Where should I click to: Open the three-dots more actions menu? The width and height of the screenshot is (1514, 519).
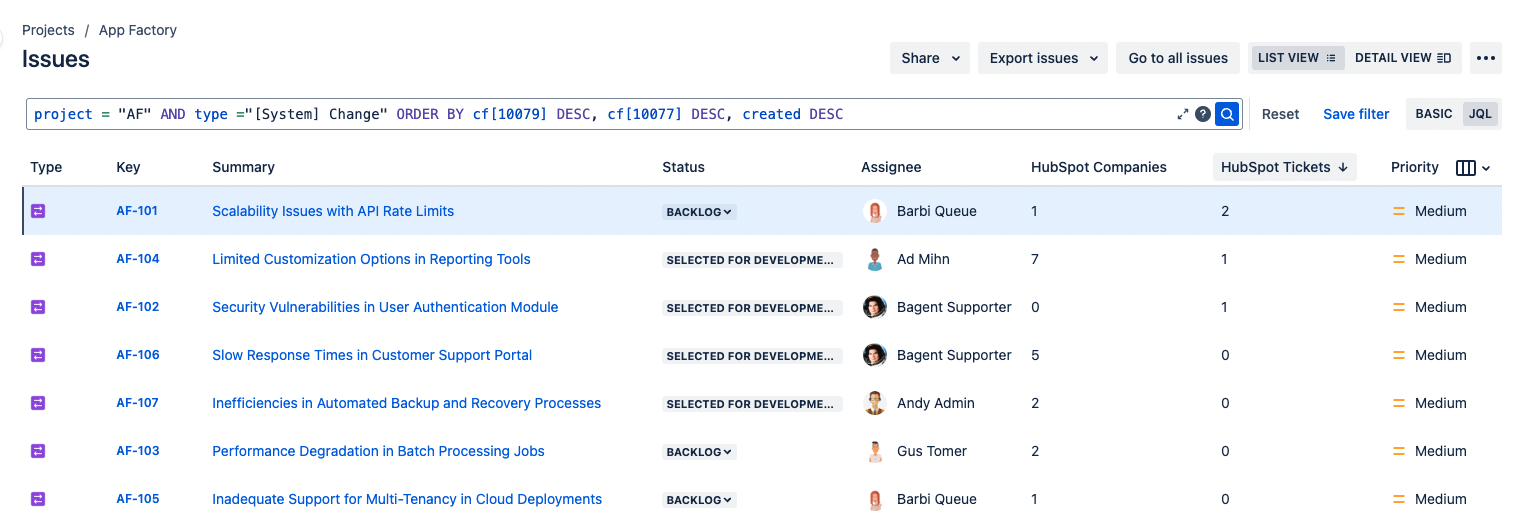[x=1486, y=58]
